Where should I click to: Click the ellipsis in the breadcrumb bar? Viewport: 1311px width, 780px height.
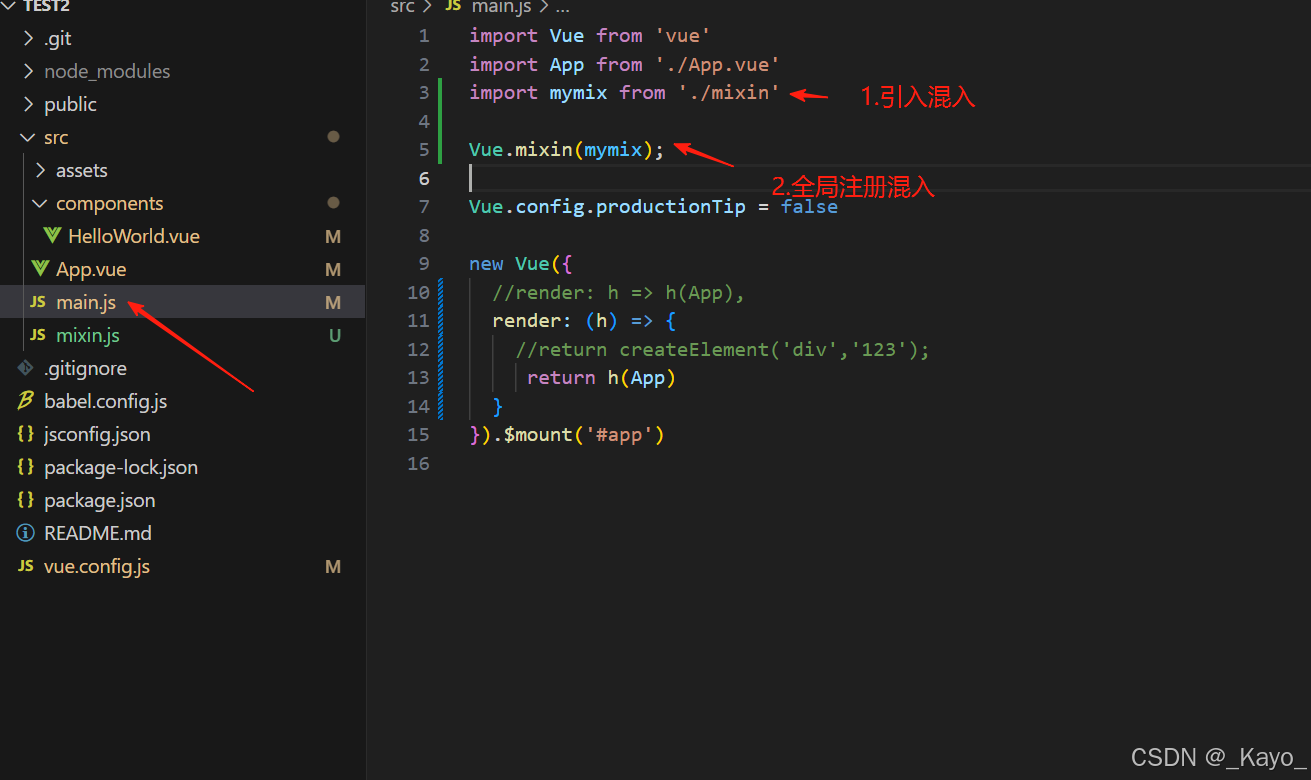pos(562,8)
